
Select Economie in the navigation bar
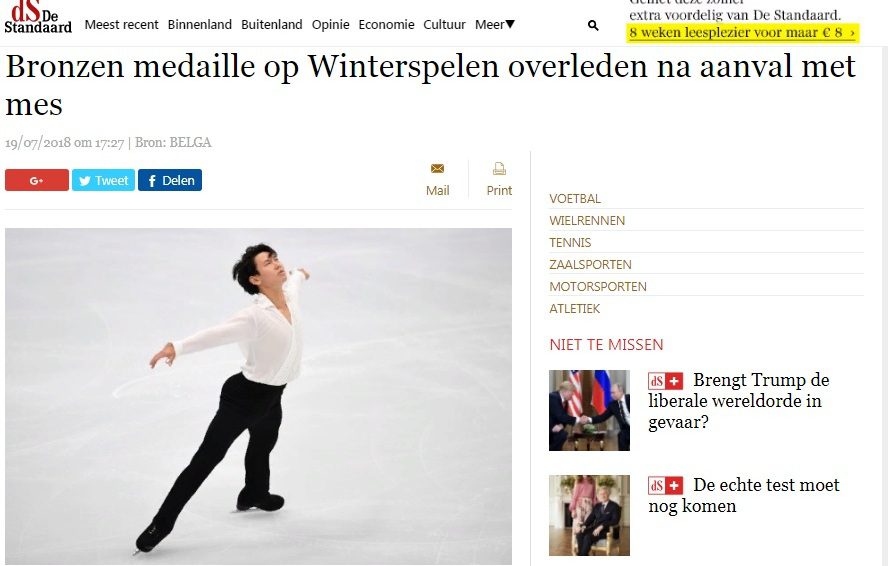click(386, 24)
